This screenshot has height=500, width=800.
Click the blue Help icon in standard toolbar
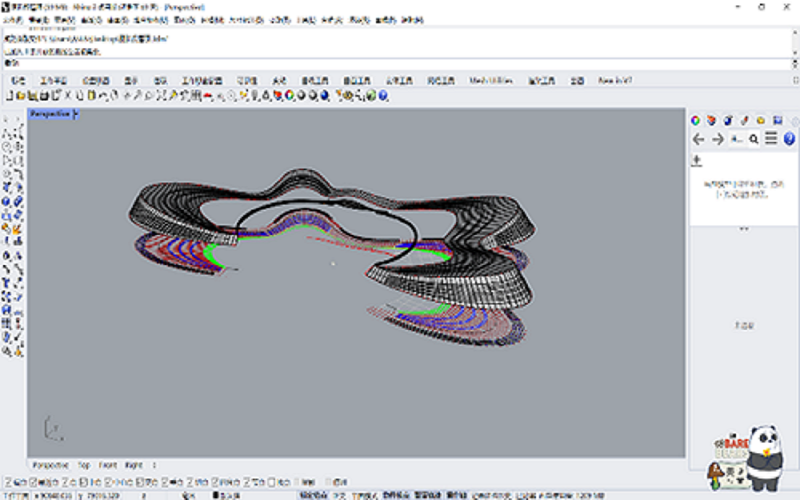383,95
